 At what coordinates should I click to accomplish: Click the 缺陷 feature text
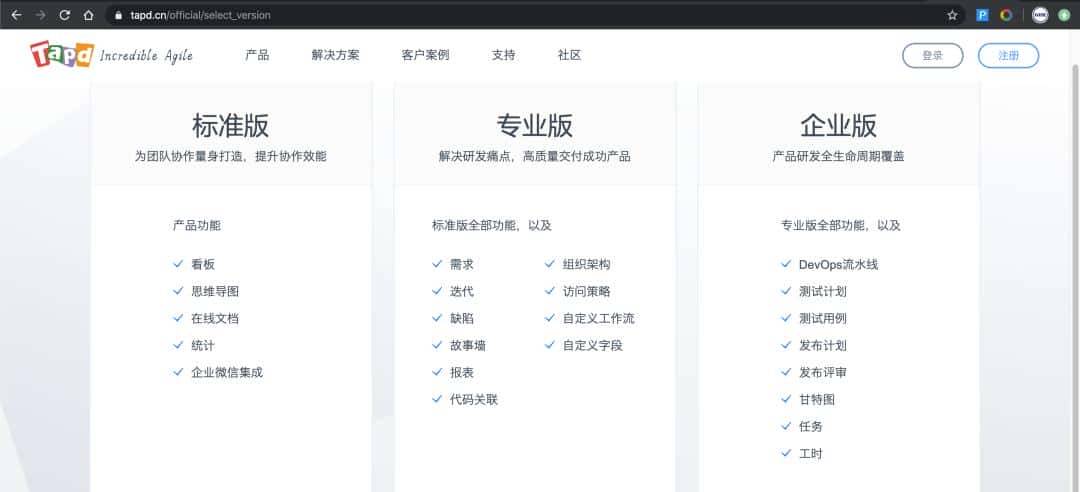pyautogui.click(x=462, y=318)
